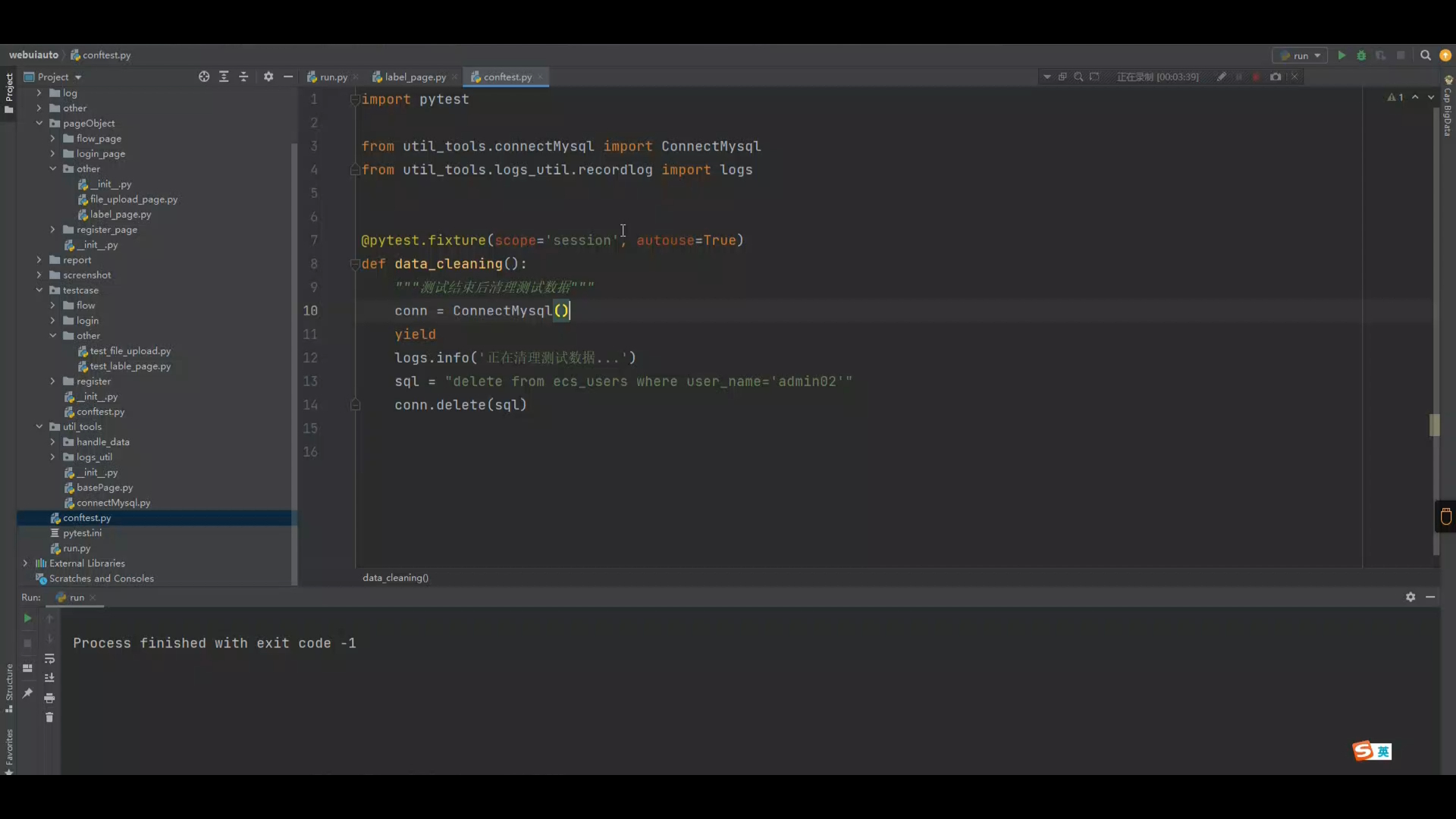This screenshot has height=819, width=1456.
Task: Pause the screen recording
Action: click(x=1239, y=77)
